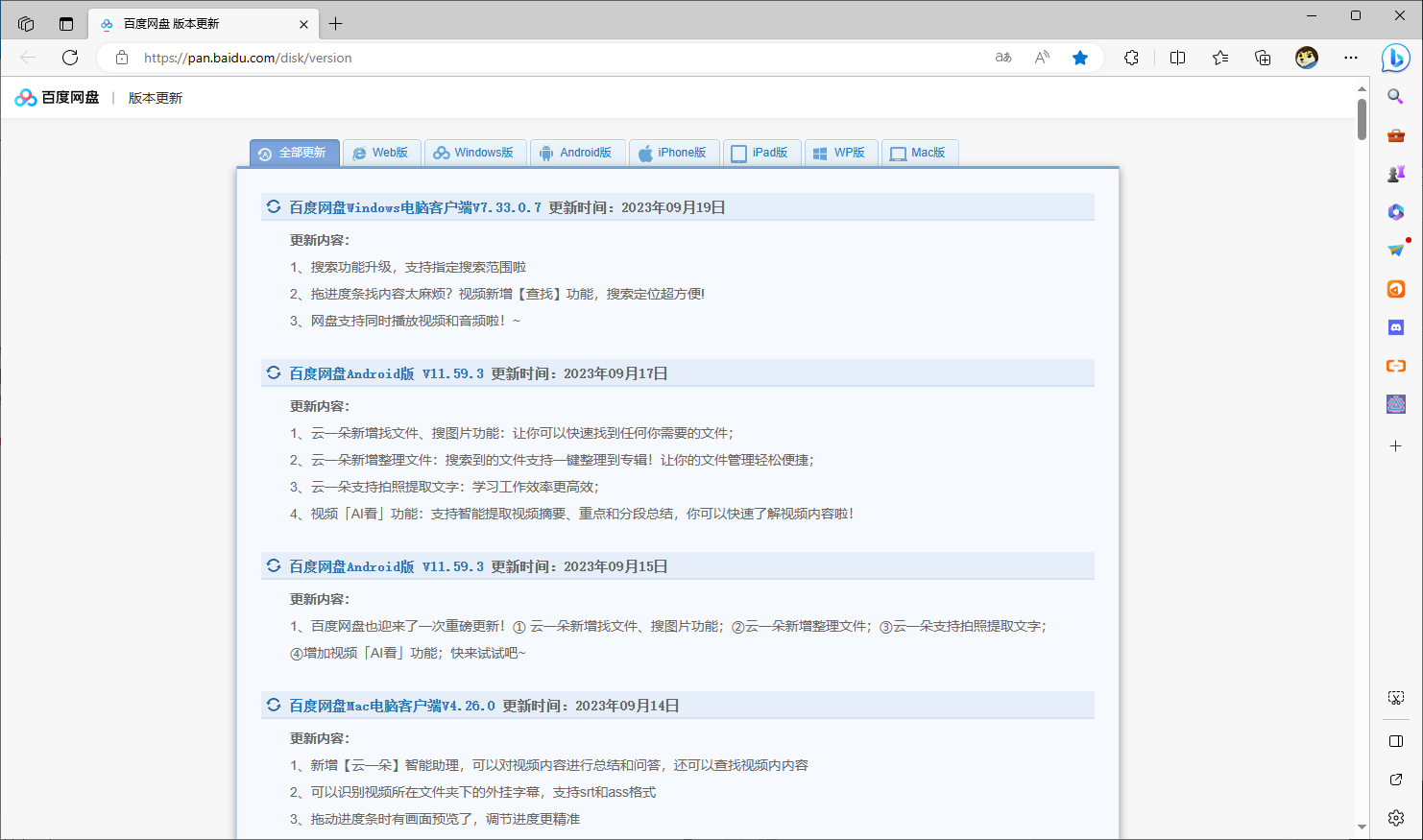Click the Android版 V11.59.3 09月15日 heading

pyautogui.click(x=387, y=566)
